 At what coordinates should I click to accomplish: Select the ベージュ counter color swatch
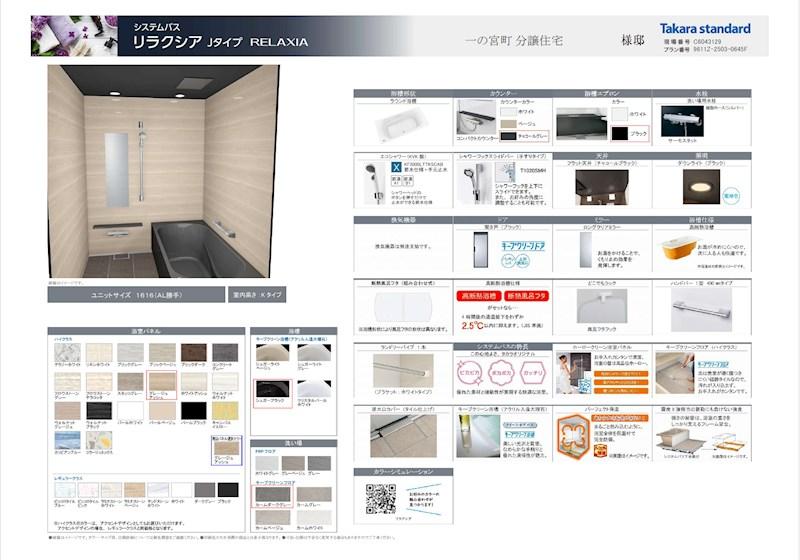click(x=509, y=124)
